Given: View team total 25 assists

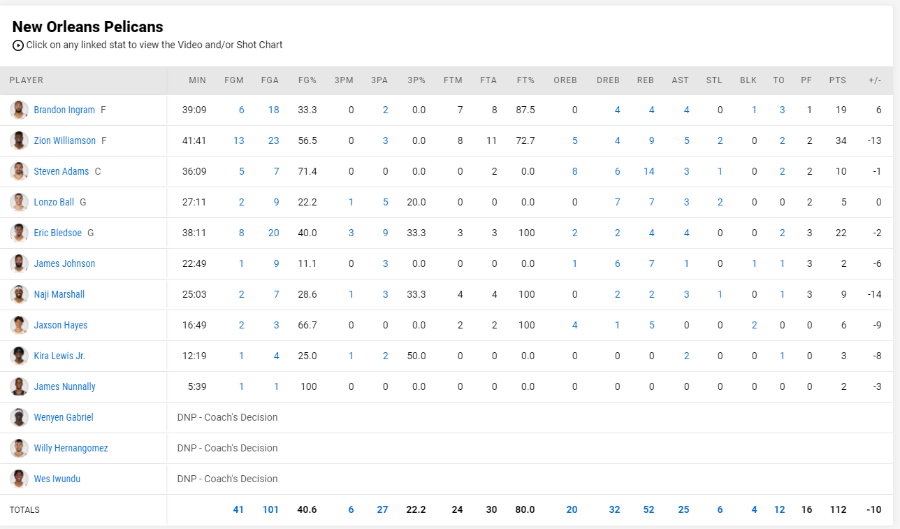Looking at the screenshot, I should pos(684,509).
